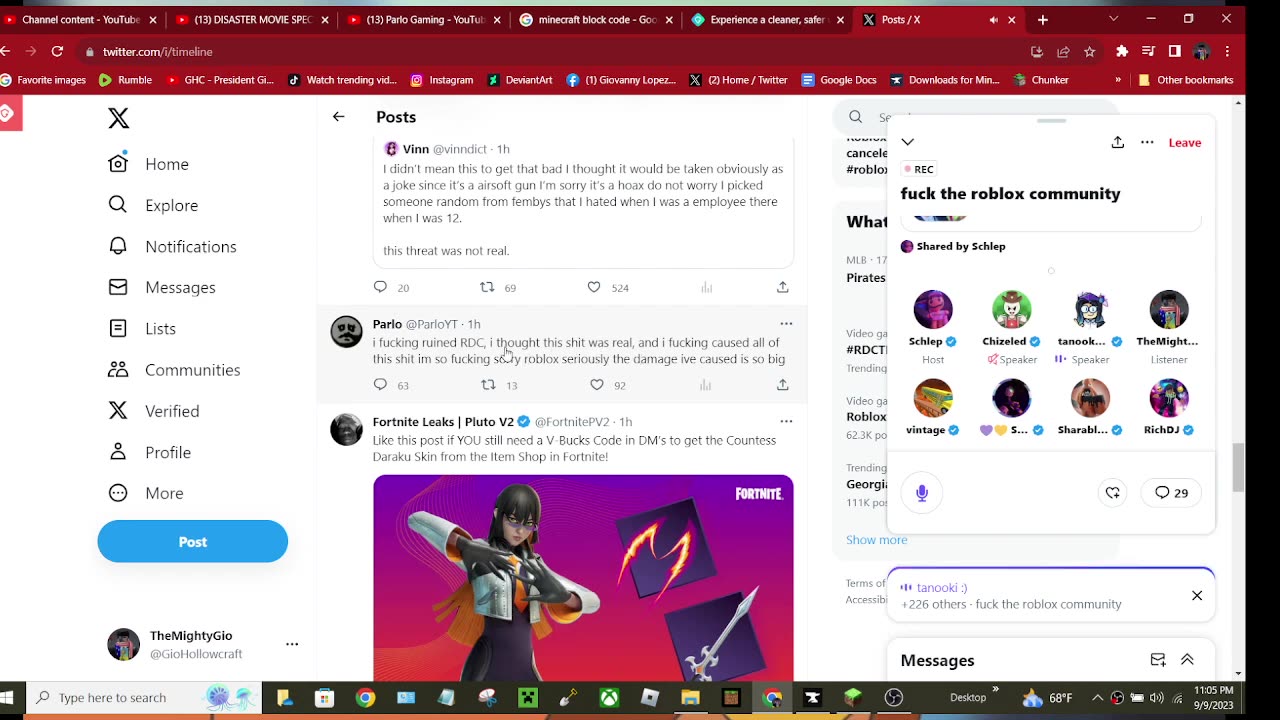Share Parlo's post
The width and height of the screenshot is (1280, 720).
tap(782, 385)
